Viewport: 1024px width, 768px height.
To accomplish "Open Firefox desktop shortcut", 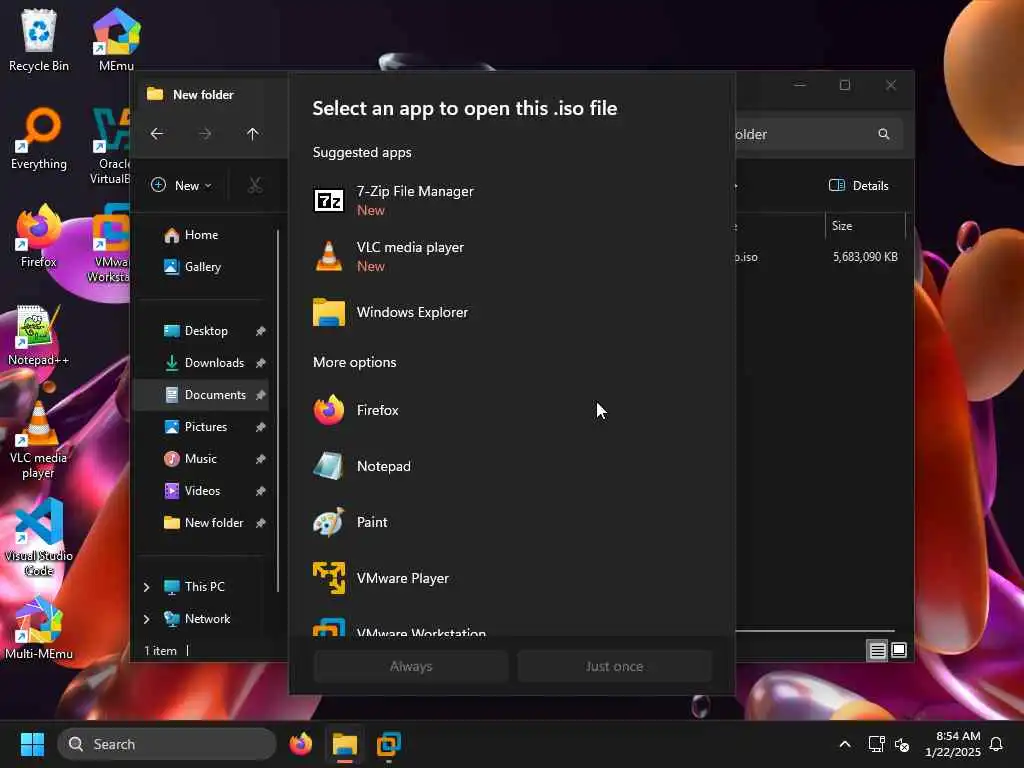I will (39, 236).
